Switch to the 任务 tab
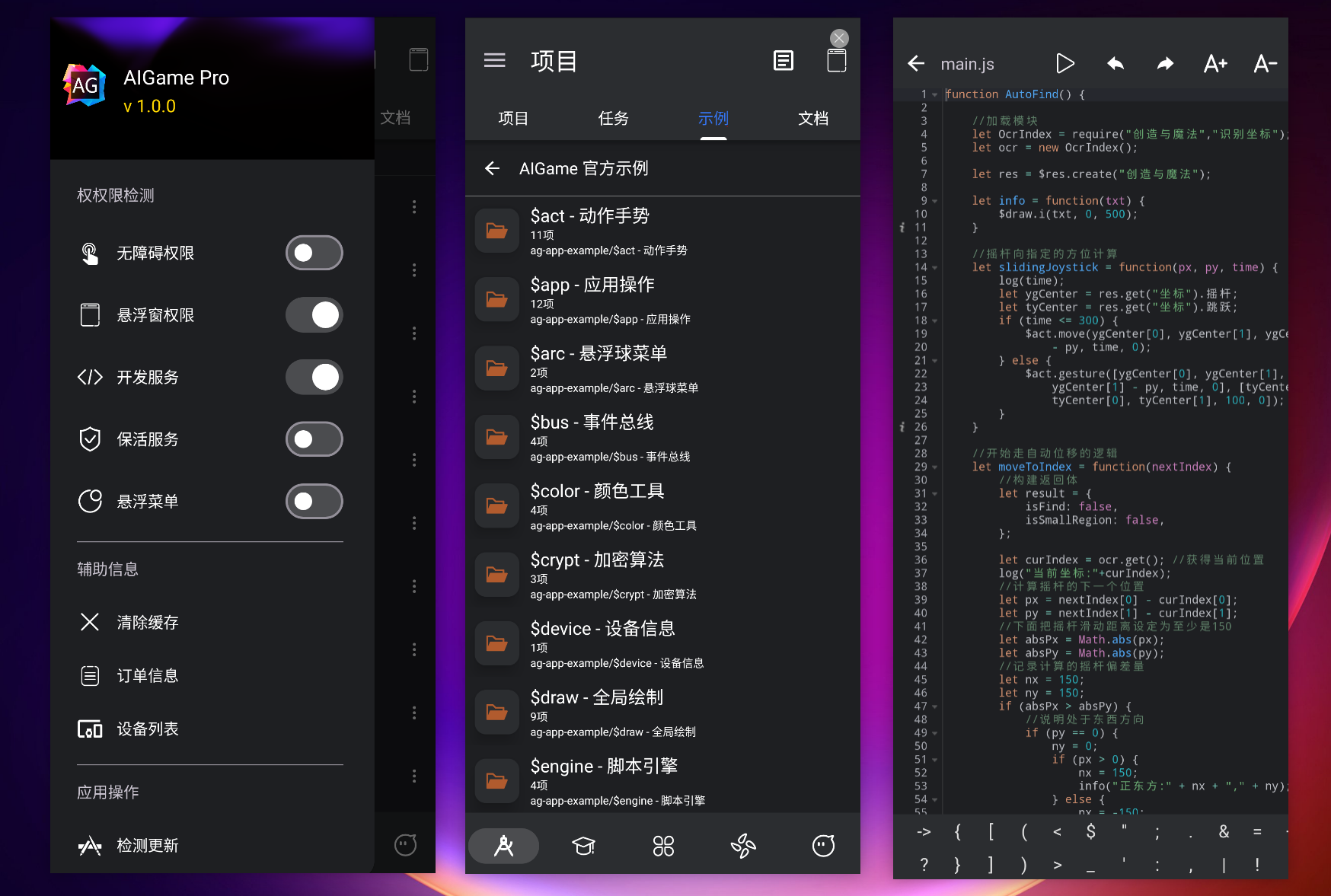This screenshot has height=896, width=1331. [x=614, y=119]
